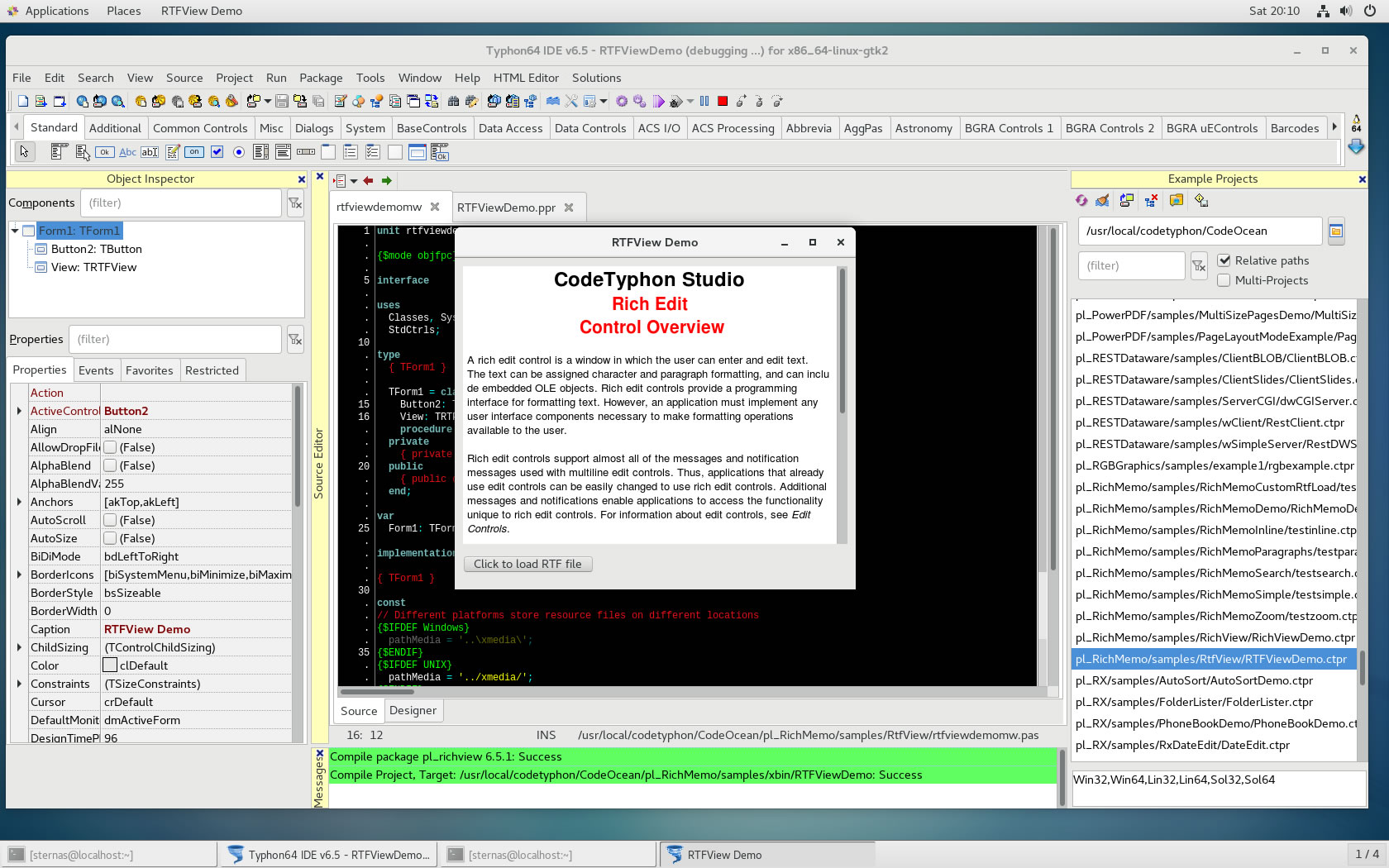Select the TMemo component icon
The height and width of the screenshot is (868, 1389).
point(173,151)
